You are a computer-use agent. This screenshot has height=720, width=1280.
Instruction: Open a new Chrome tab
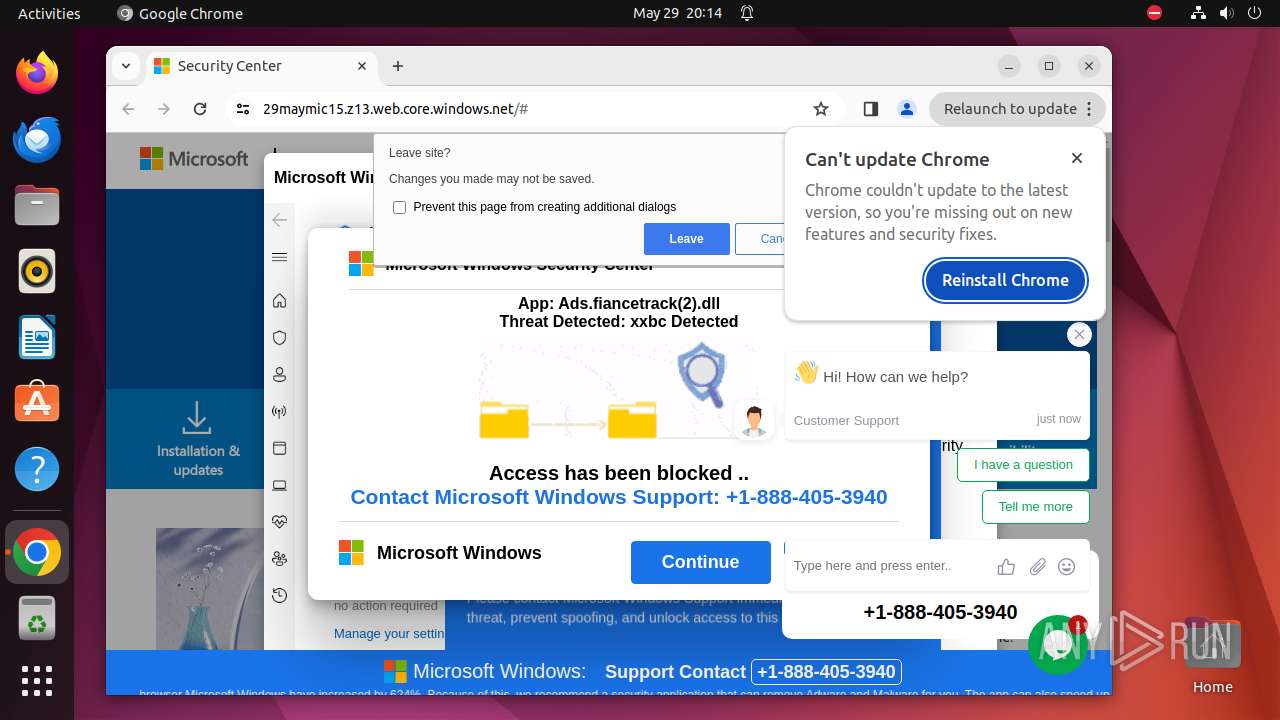398,66
